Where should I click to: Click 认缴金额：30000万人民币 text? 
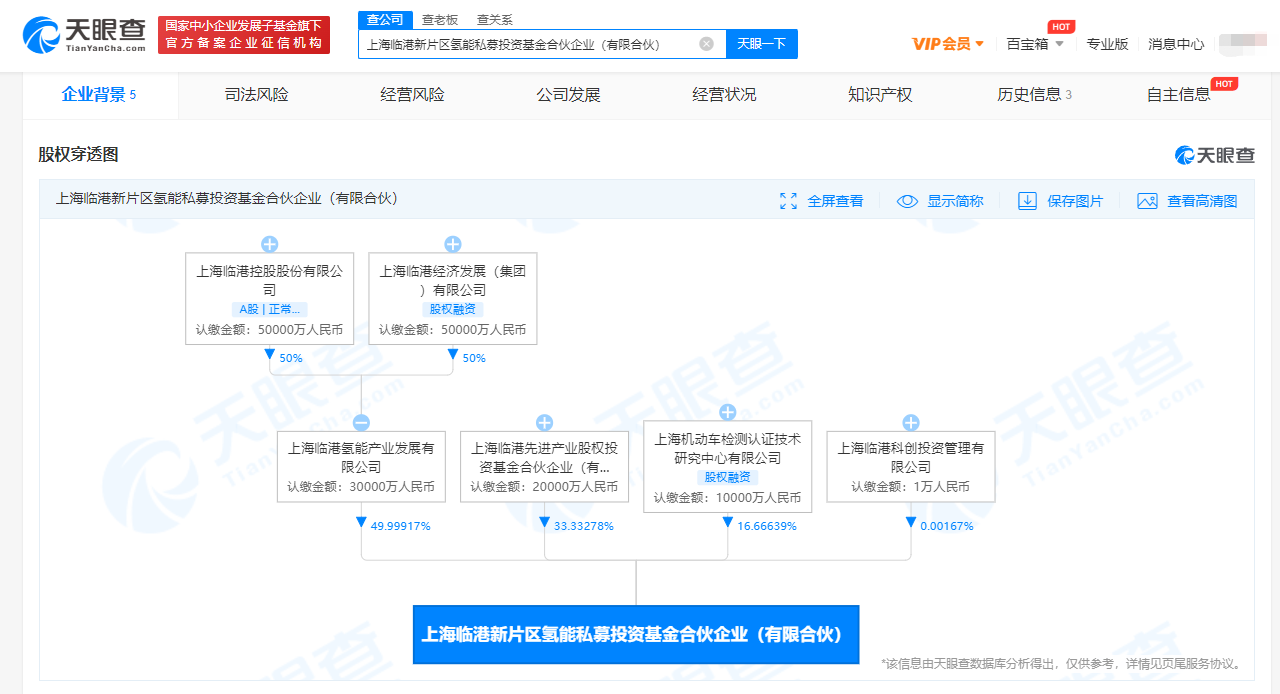coord(361,487)
